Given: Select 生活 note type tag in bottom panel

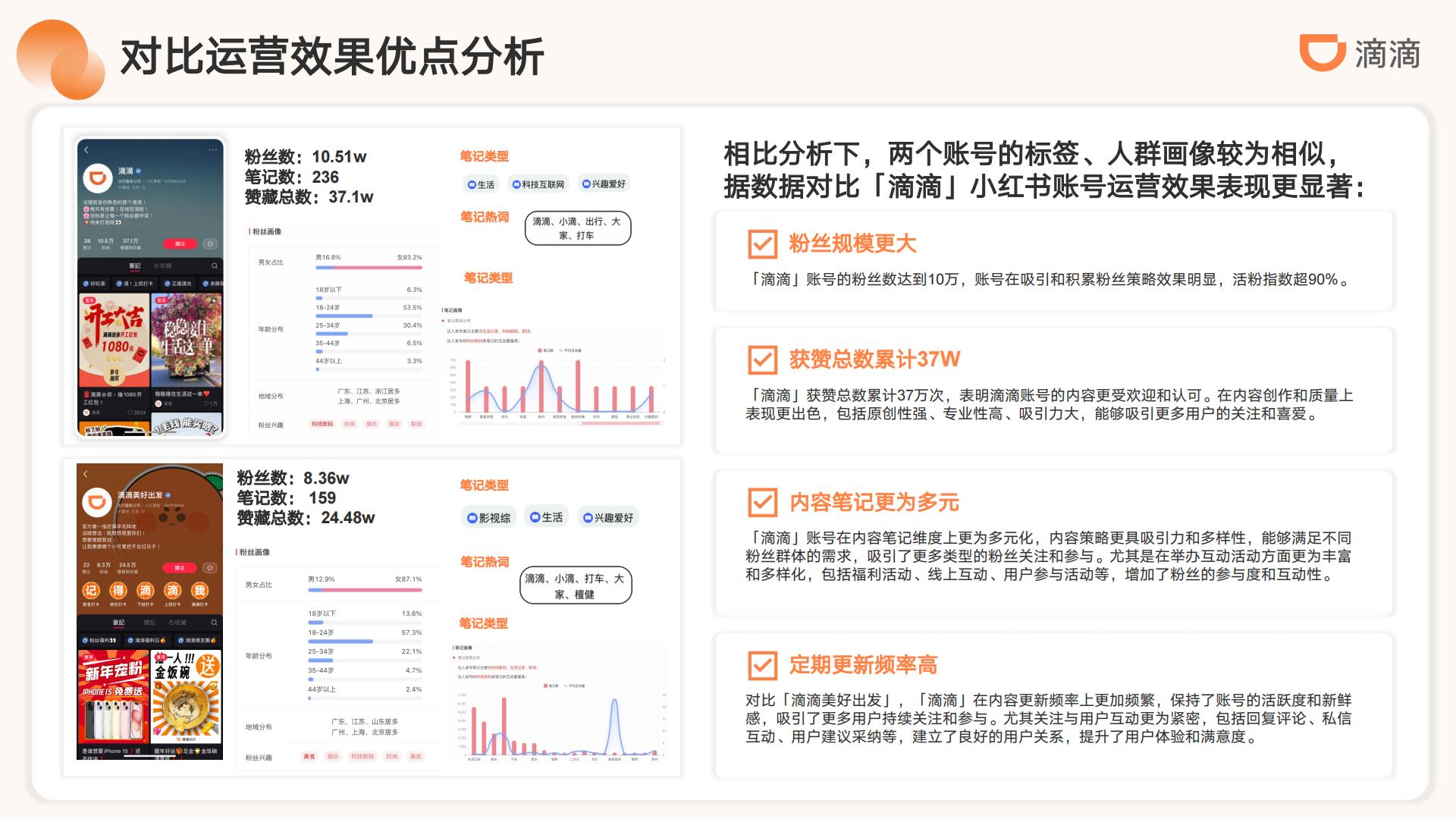Looking at the screenshot, I should coord(547,517).
